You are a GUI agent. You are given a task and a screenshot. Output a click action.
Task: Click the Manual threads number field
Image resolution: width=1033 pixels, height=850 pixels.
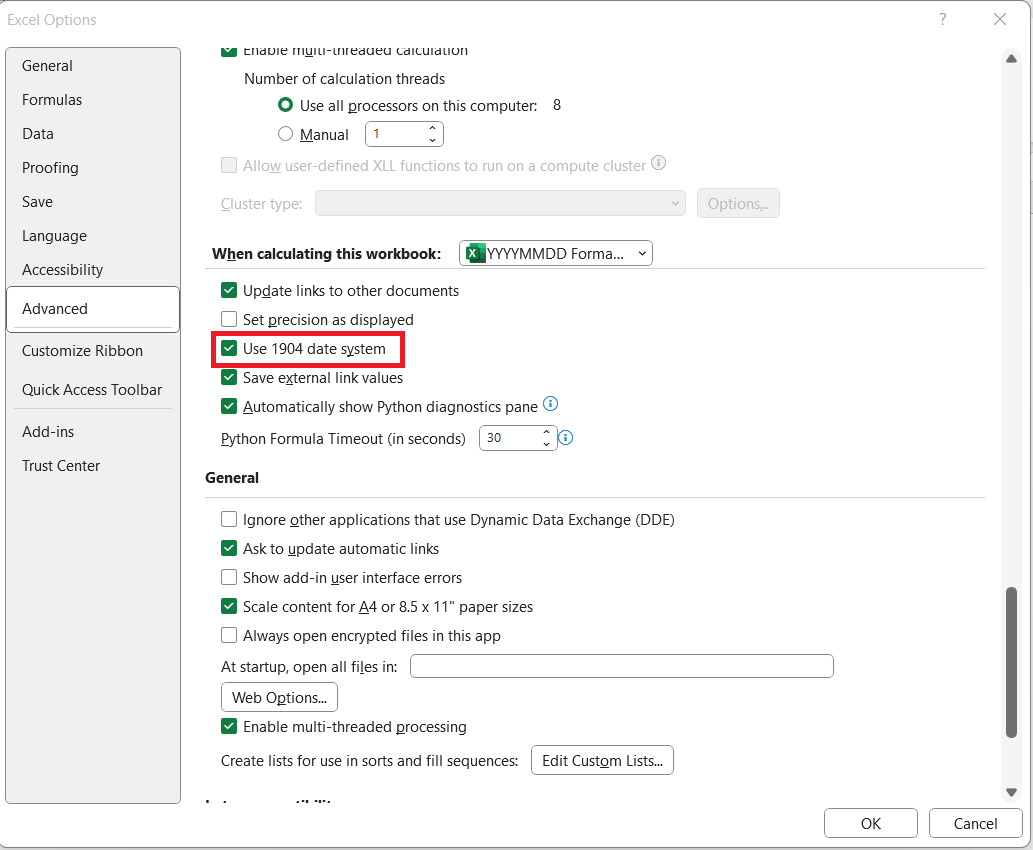pyautogui.click(x=397, y=134)
